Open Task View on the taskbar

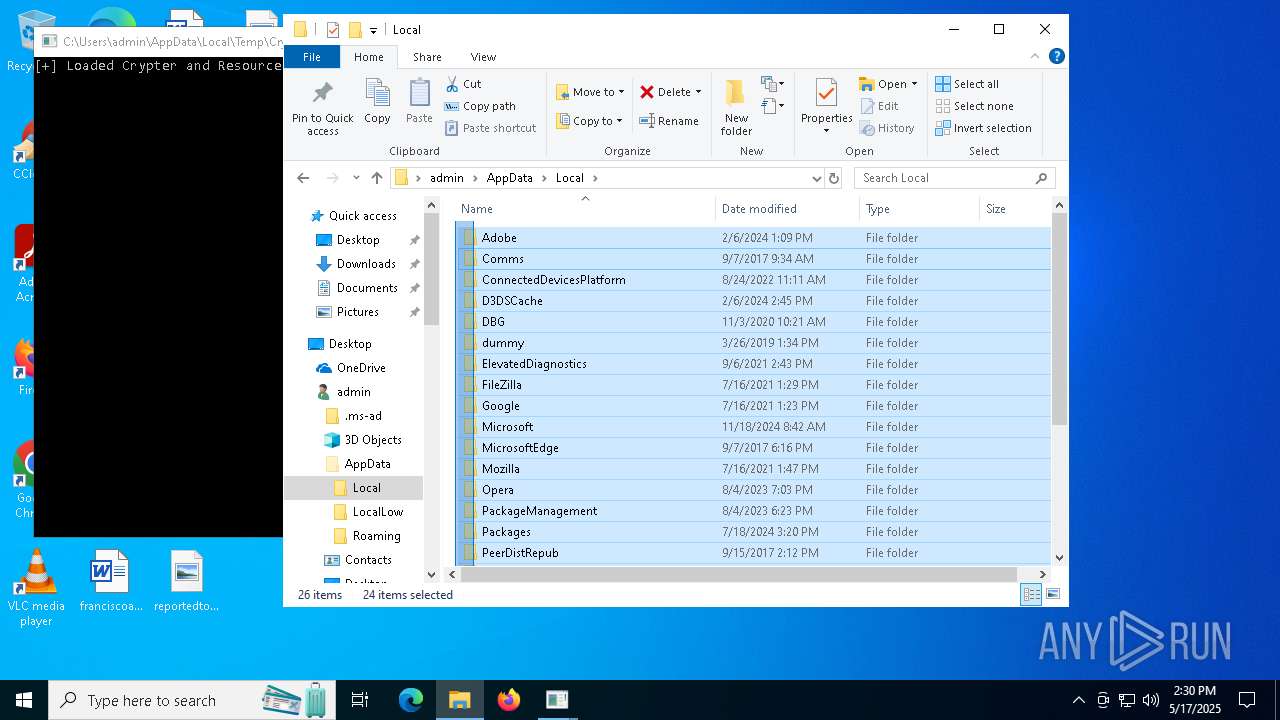(360, 700)
